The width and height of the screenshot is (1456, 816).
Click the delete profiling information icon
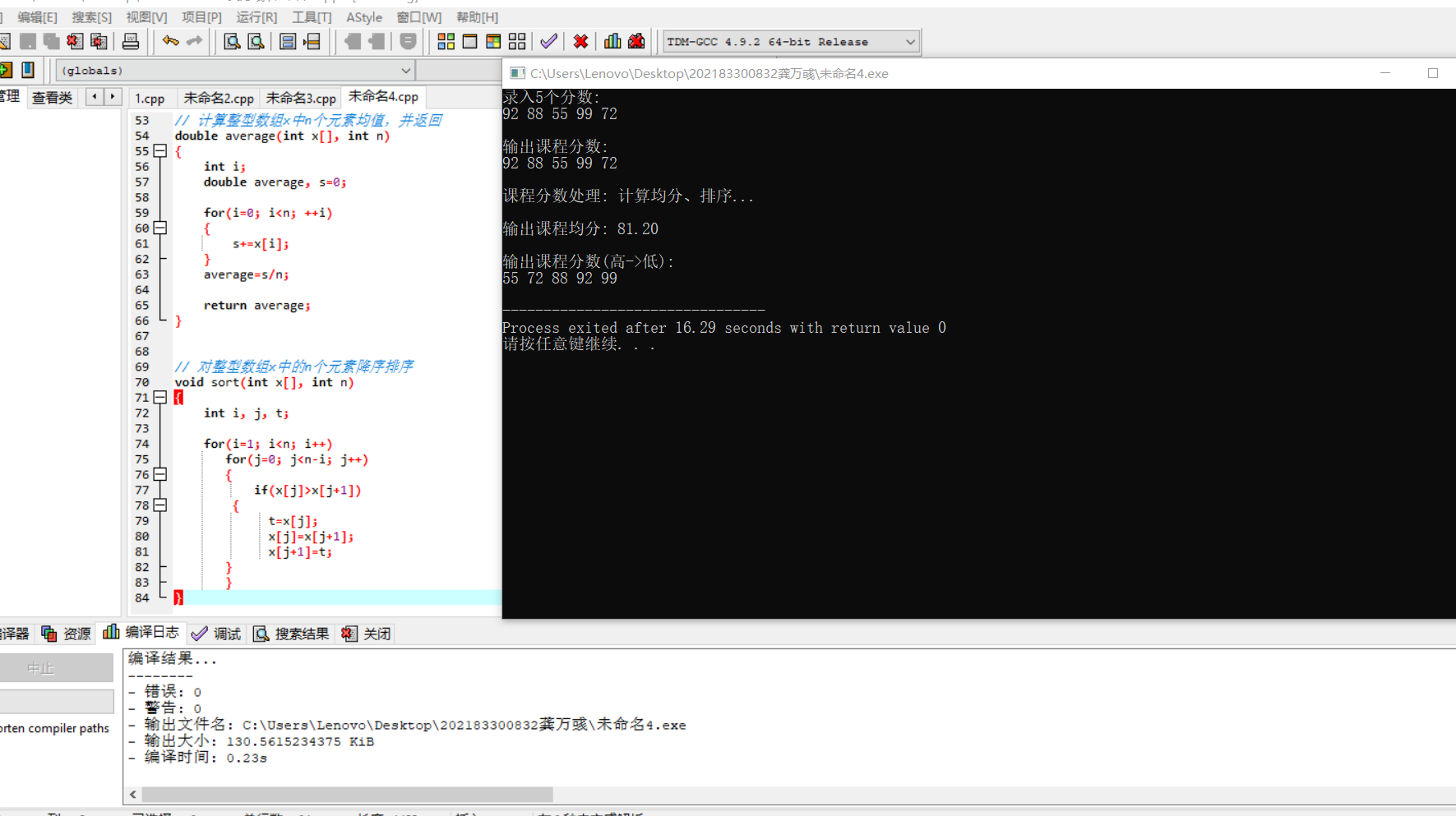[636, 41]
